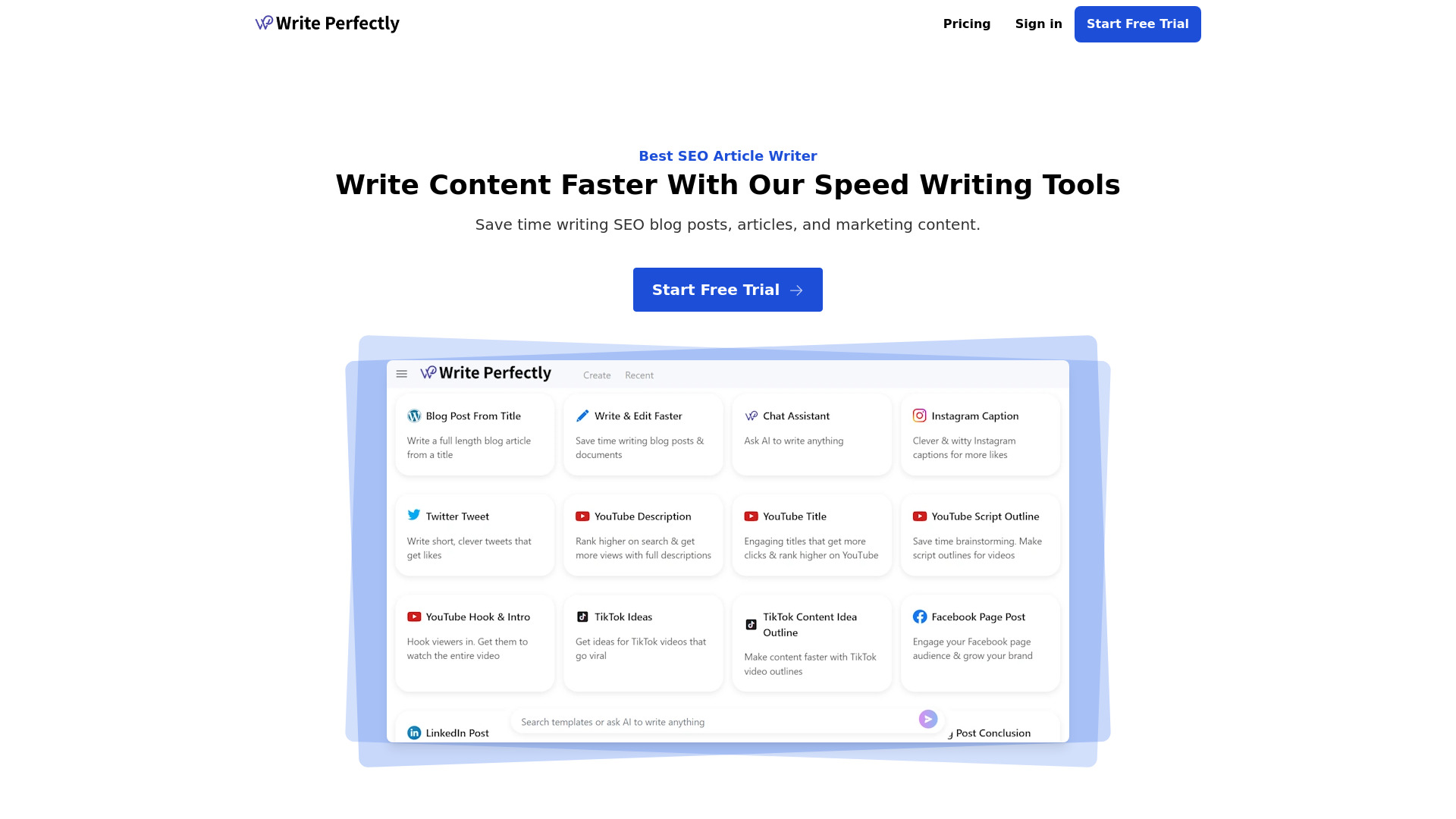
Task: Click the Blog Post From Title icon
Action: coord(414,413)
